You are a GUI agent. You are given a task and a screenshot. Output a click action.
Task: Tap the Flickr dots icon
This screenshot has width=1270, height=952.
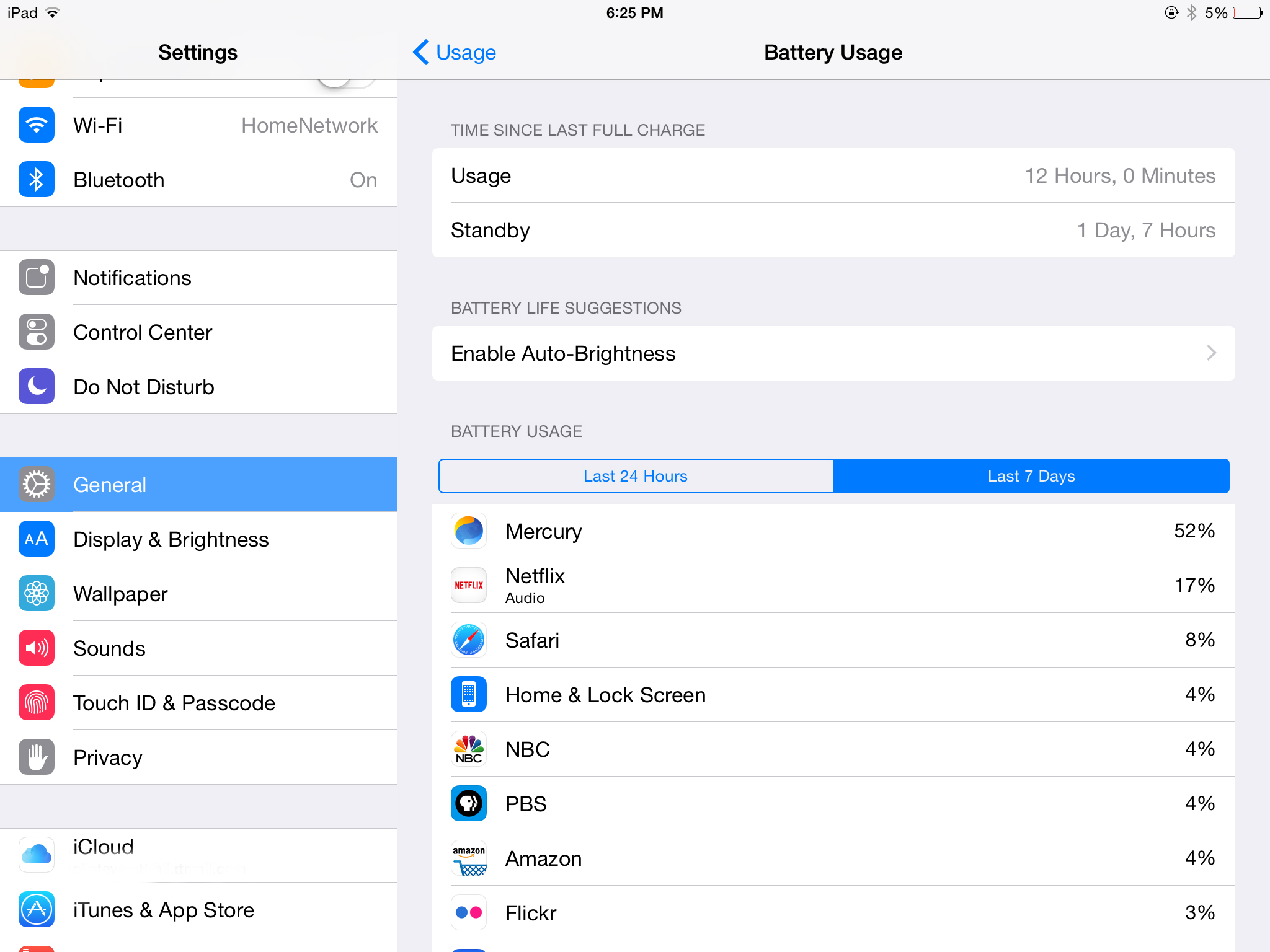469,913
